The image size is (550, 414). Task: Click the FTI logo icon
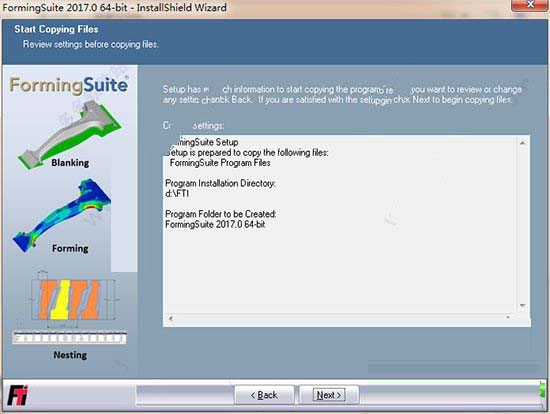coord(18,395)
